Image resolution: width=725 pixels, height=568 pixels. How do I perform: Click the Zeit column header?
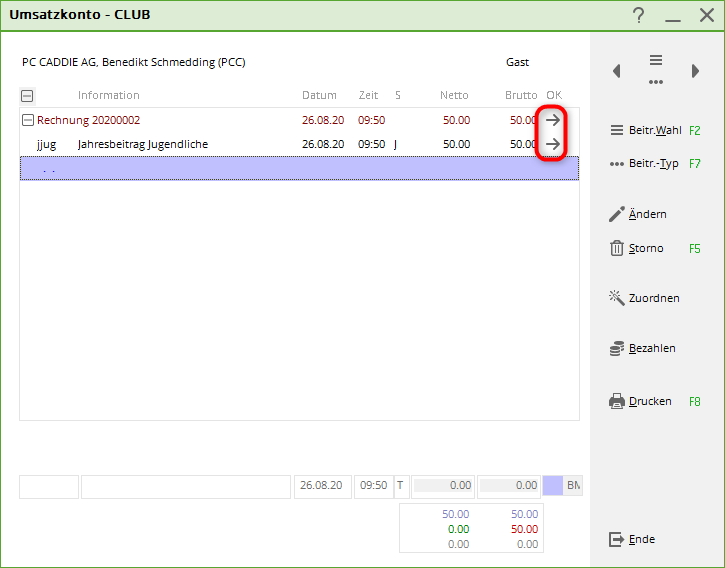(368, 95)
